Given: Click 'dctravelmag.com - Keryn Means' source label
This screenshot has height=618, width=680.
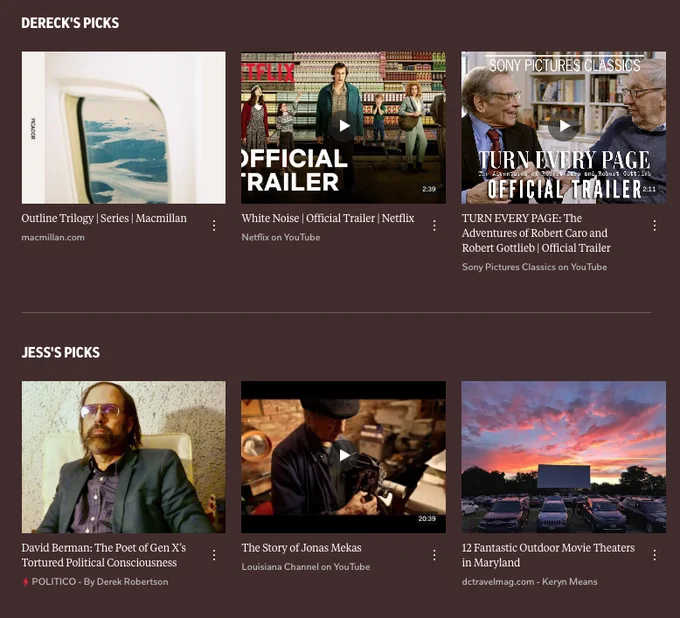Looking at the screenshot, I should 530,582.
